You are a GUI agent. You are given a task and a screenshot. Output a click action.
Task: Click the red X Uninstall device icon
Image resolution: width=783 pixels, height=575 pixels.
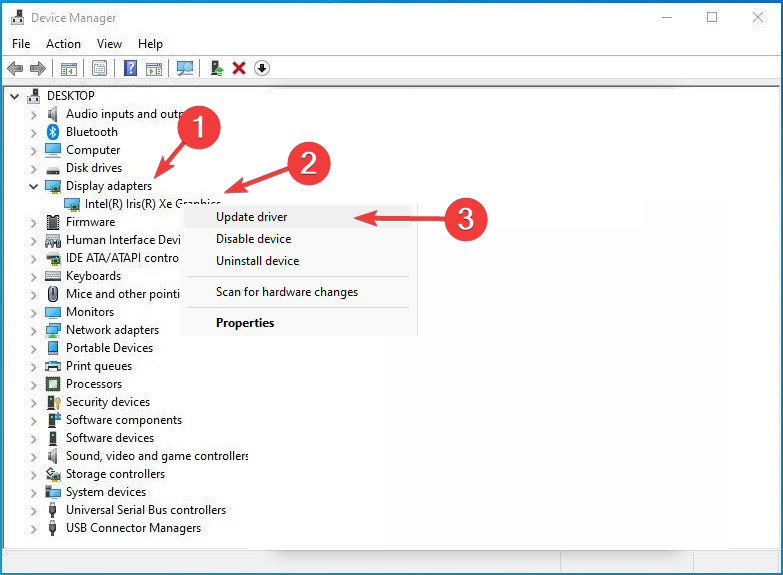[x=239, y=68]
